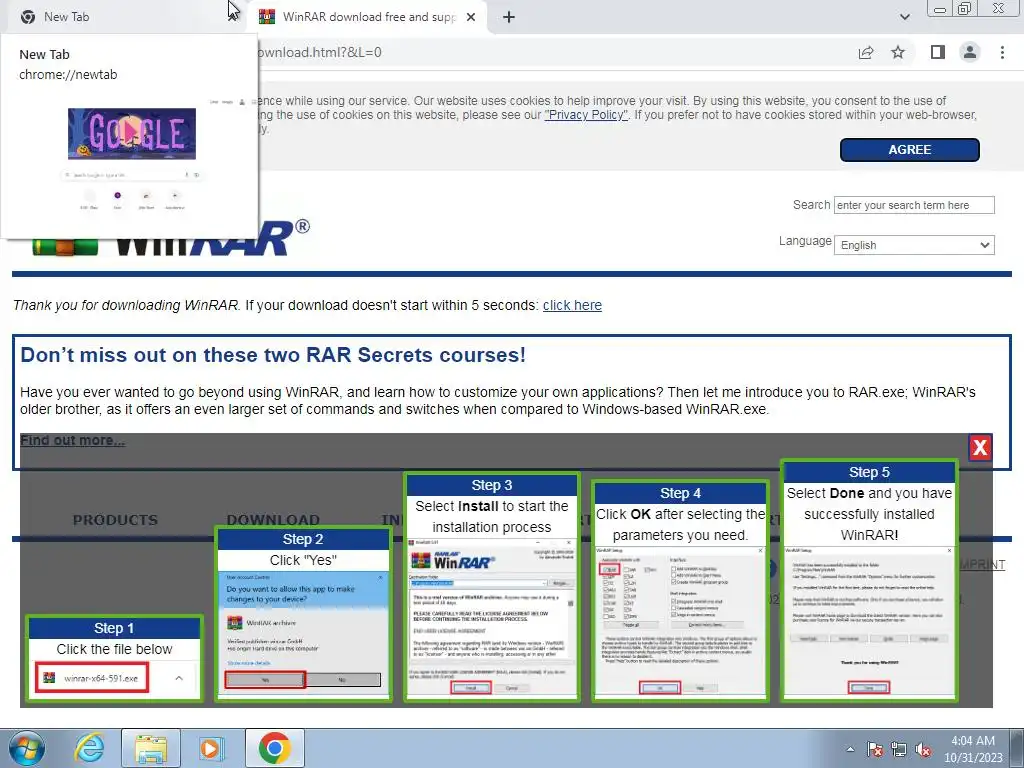Open the Windows Start menu orb
The width and height of the screenshot is (1024, 768).
(x=27, y=748)
